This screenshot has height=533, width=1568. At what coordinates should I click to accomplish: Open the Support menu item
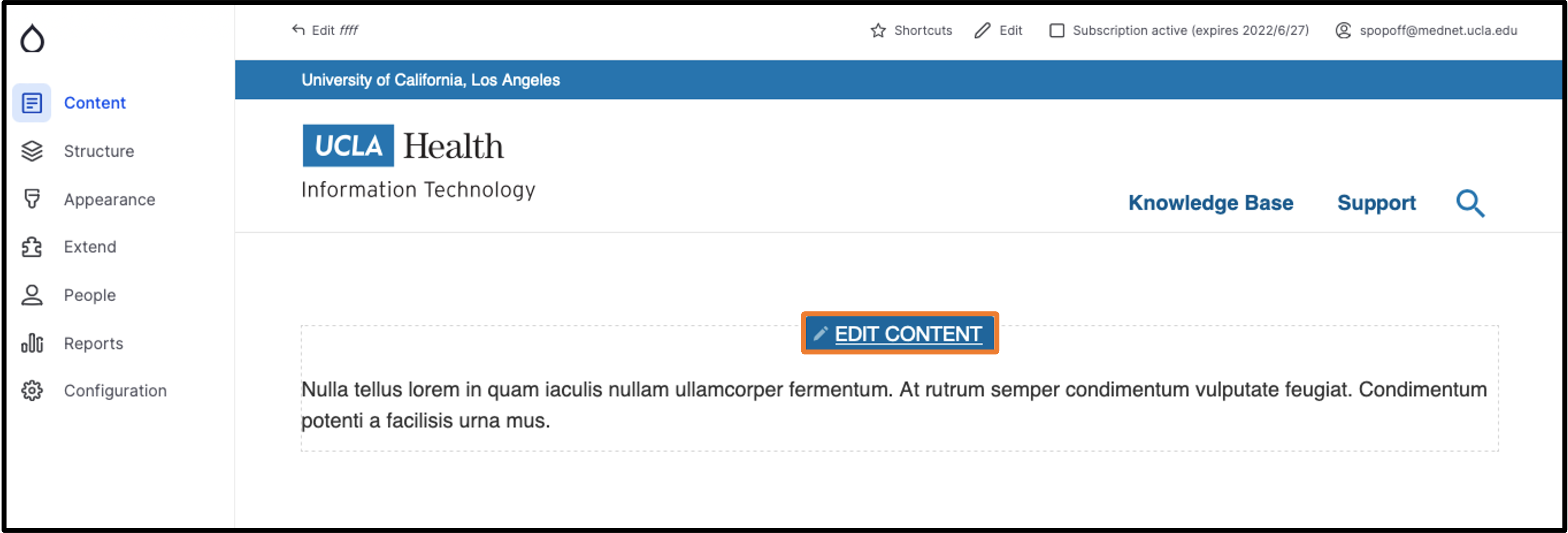1376,203
